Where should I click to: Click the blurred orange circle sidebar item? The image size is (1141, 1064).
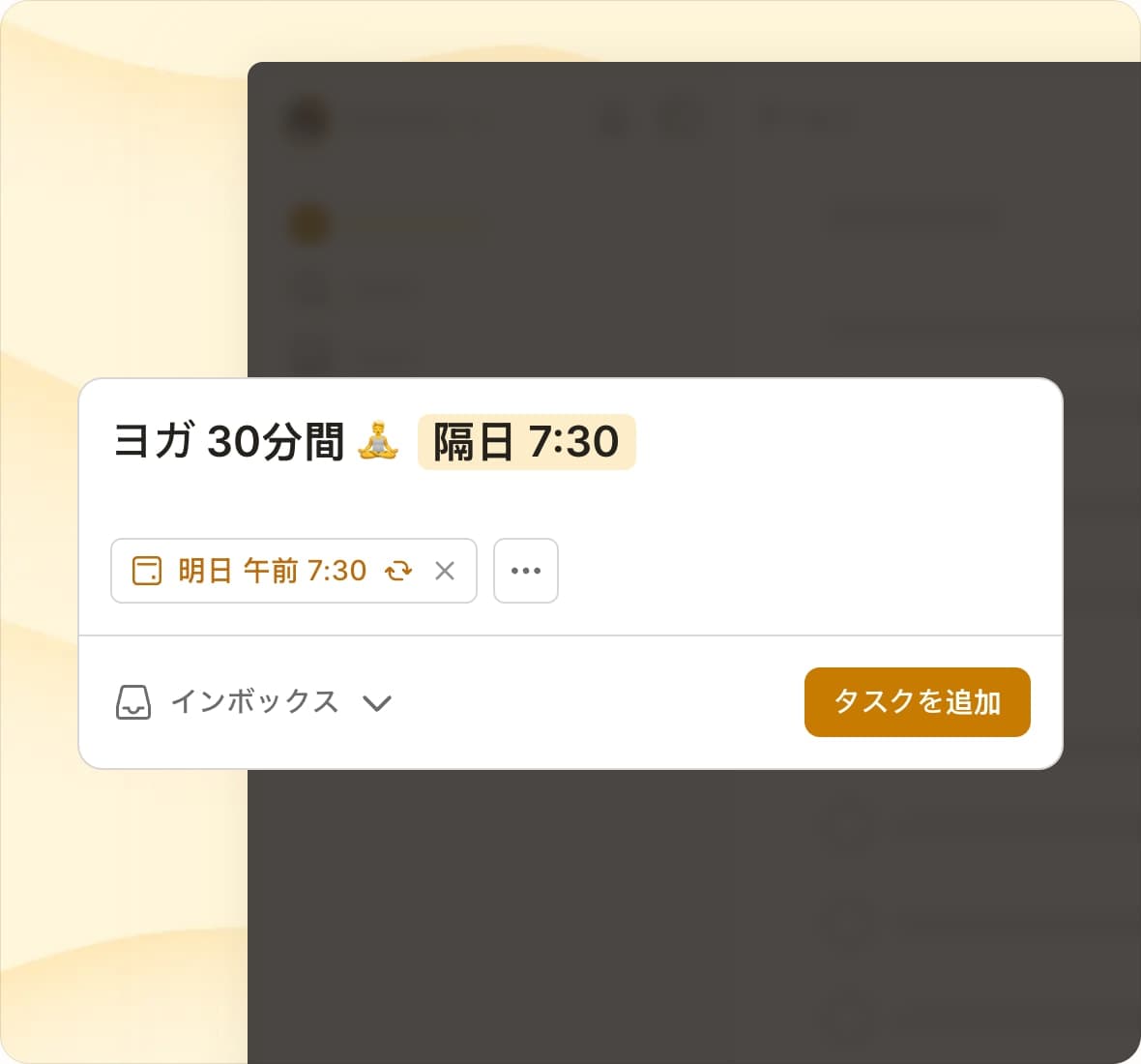(309, 224)
